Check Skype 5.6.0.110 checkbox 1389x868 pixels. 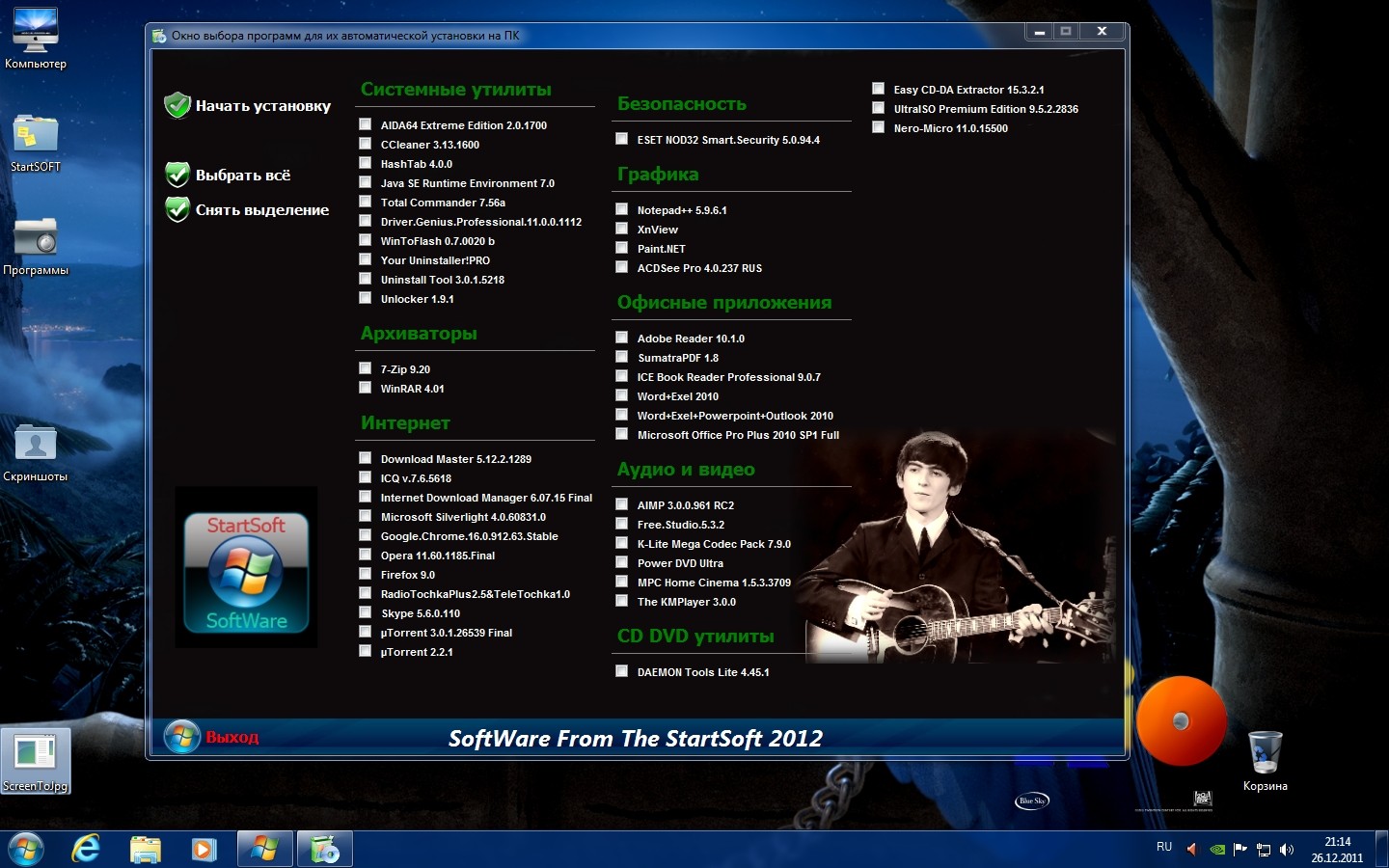366,612
